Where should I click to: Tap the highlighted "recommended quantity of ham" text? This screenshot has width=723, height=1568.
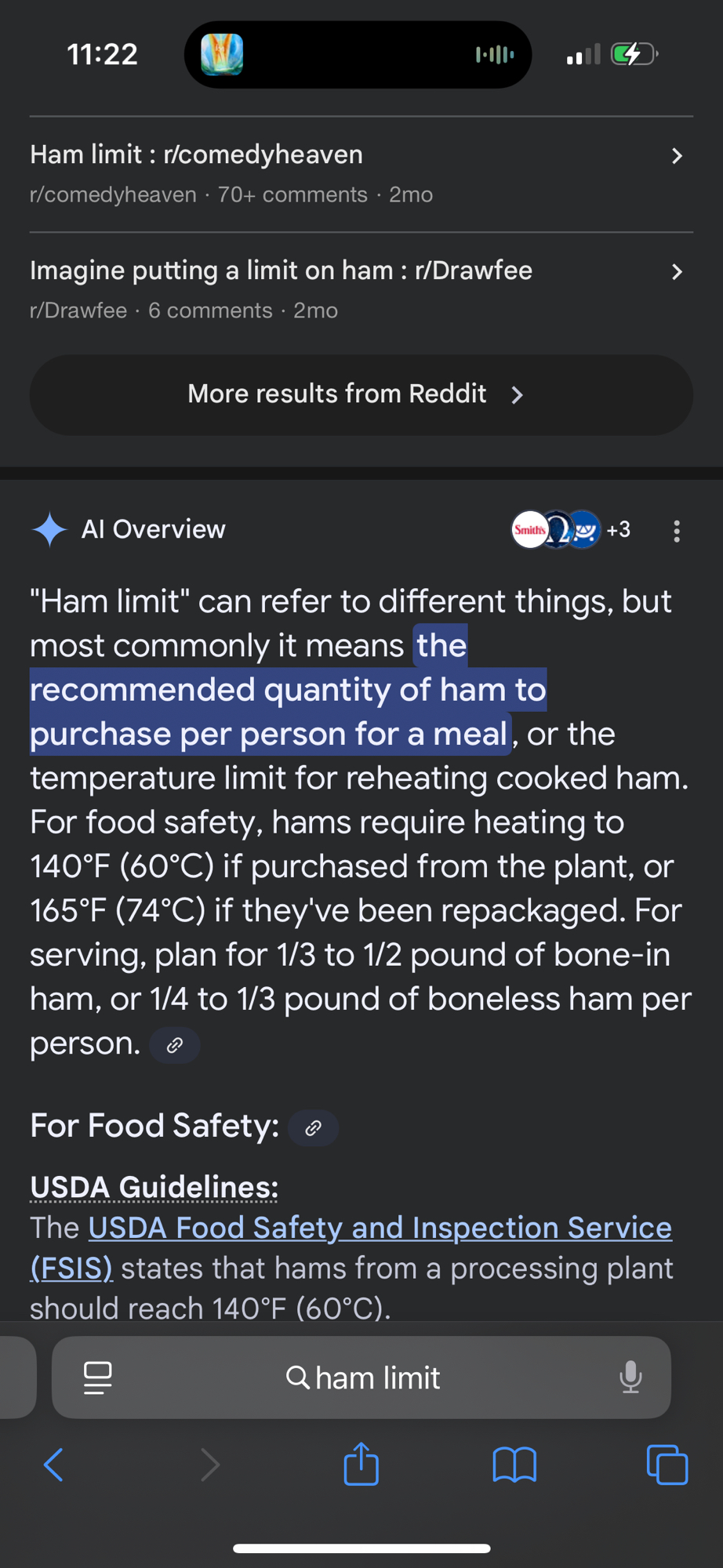(x=287, y=690)
